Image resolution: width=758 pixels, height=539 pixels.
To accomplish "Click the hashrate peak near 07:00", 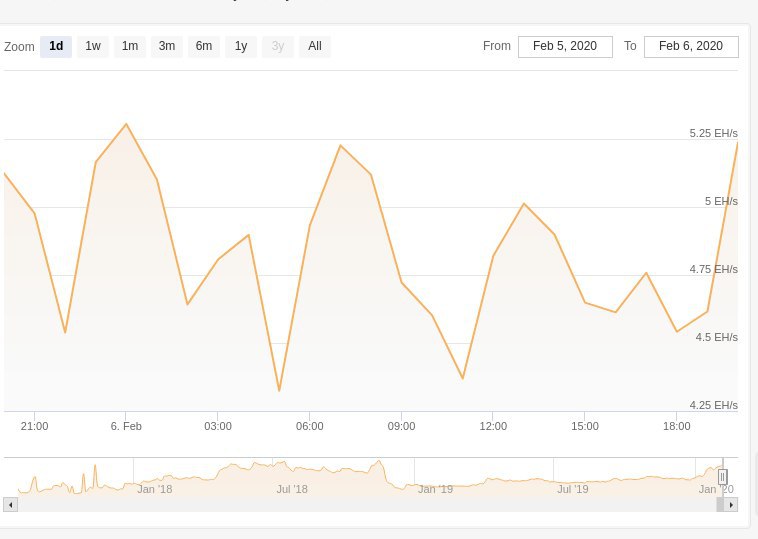I will 340,145.
